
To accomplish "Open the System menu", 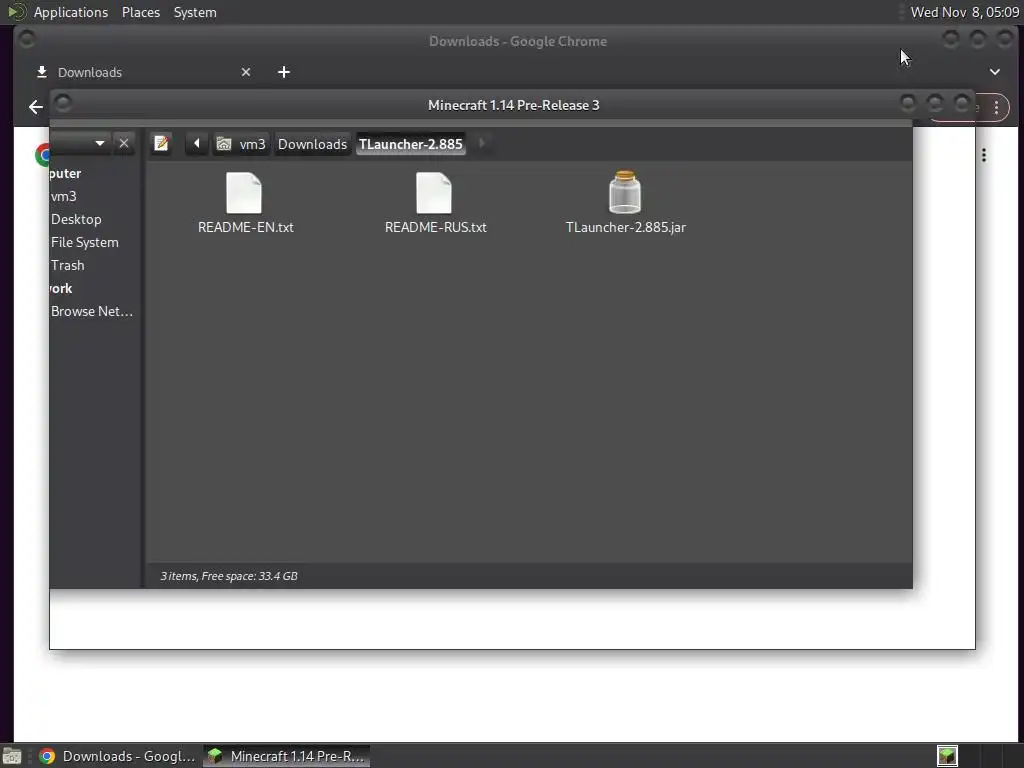I will pyautogui.click(x=195, y=12).
